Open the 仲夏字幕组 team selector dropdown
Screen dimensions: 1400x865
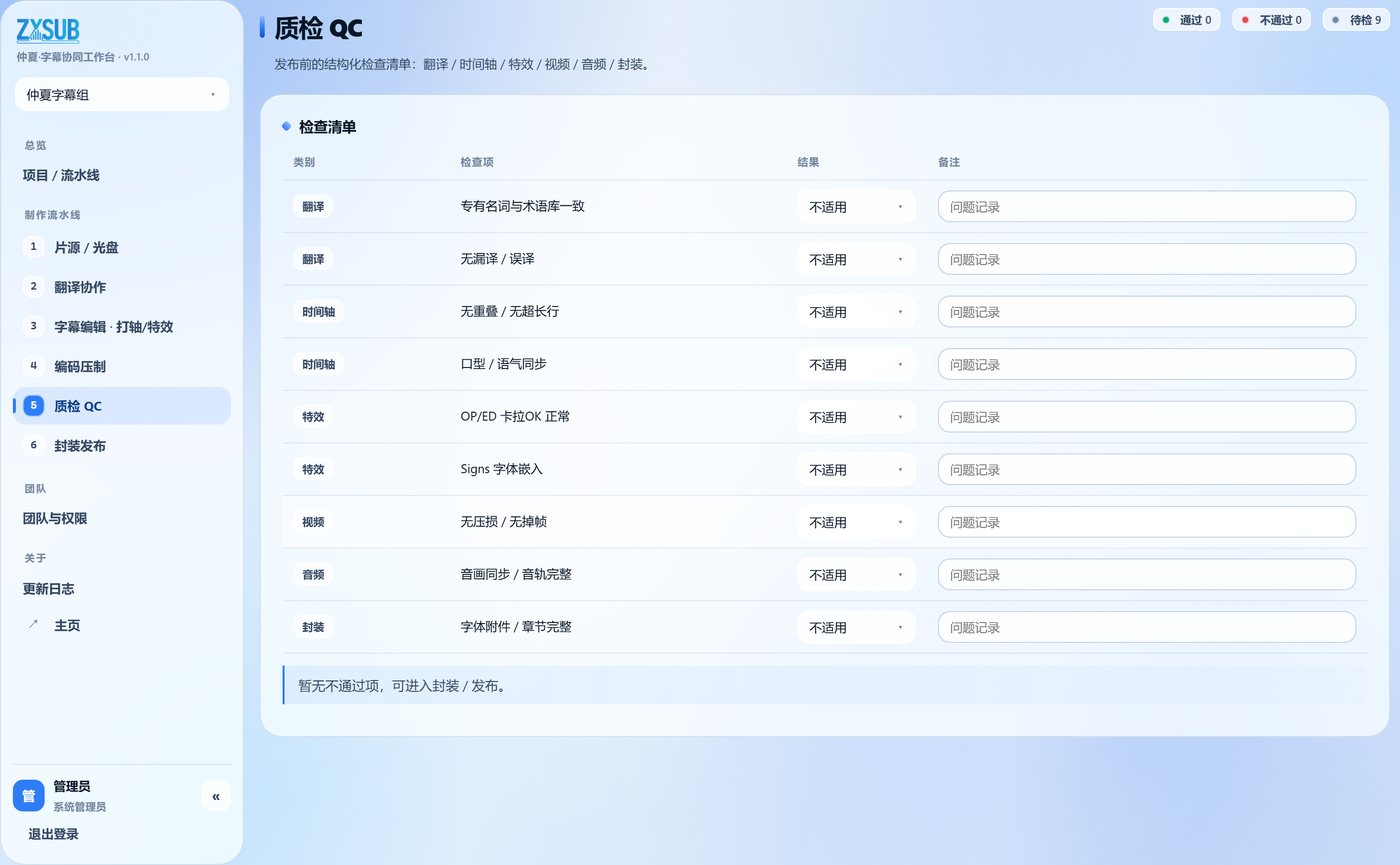coord(122,95)
